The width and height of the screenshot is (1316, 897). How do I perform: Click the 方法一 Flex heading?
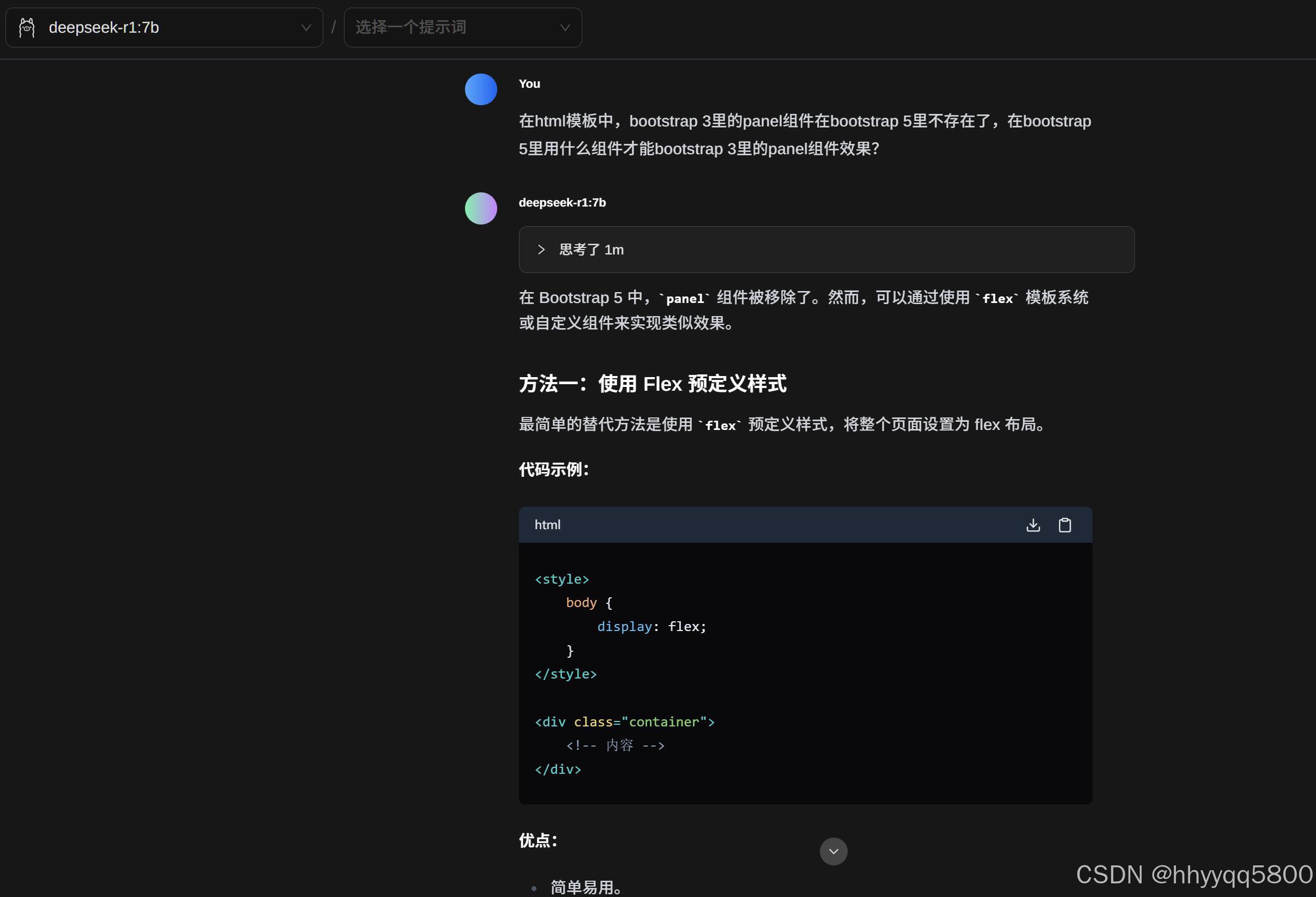[653, 384]
